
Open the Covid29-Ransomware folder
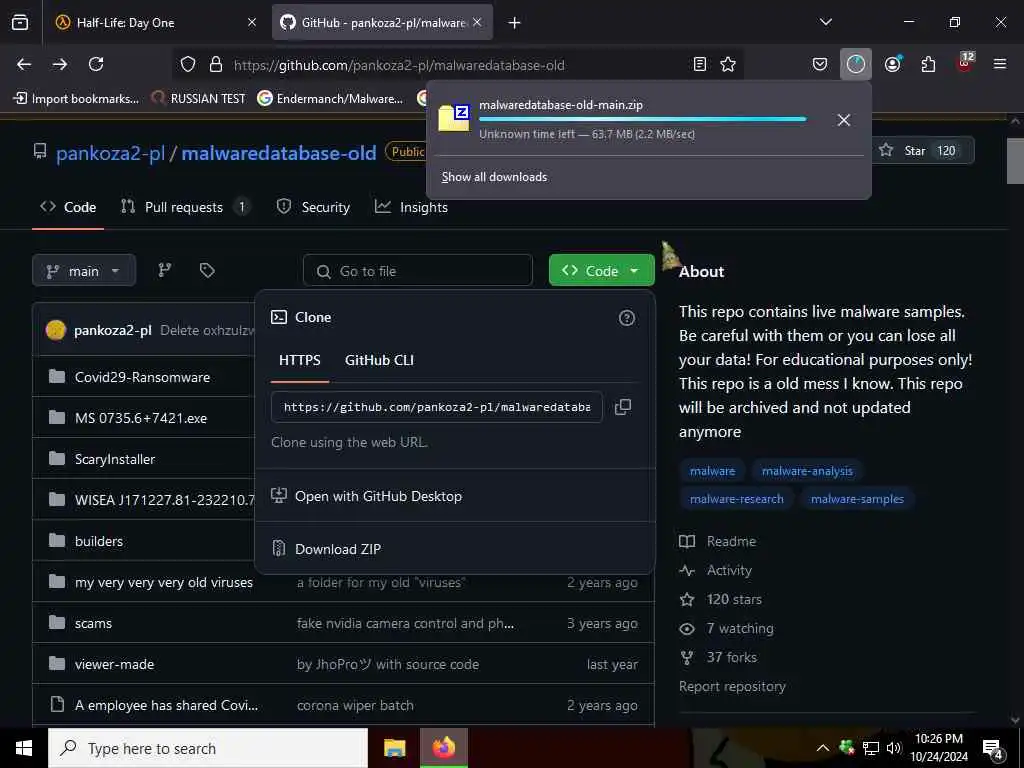click(142, 377)
